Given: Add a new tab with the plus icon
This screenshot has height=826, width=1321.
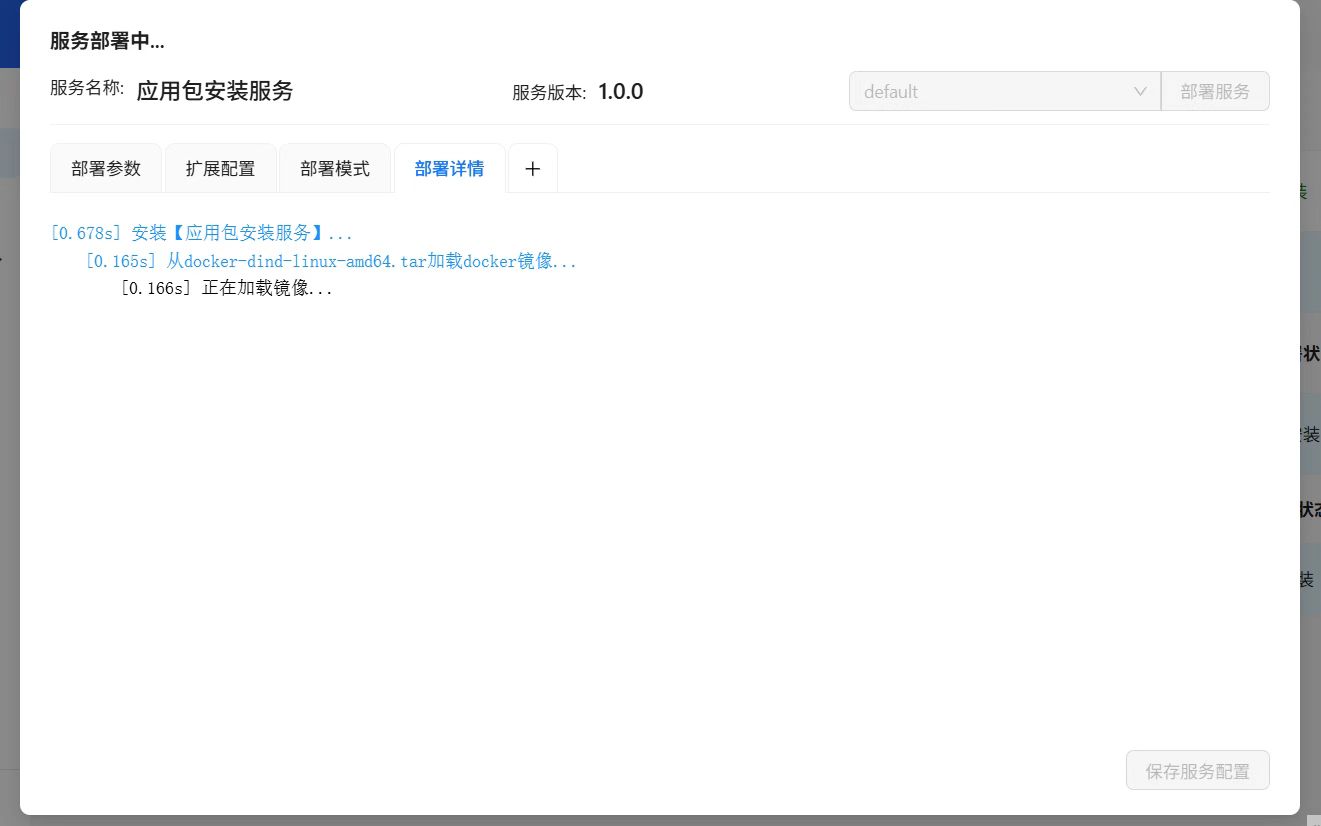Looking at the screenshot, I should (x=533, y=169).
